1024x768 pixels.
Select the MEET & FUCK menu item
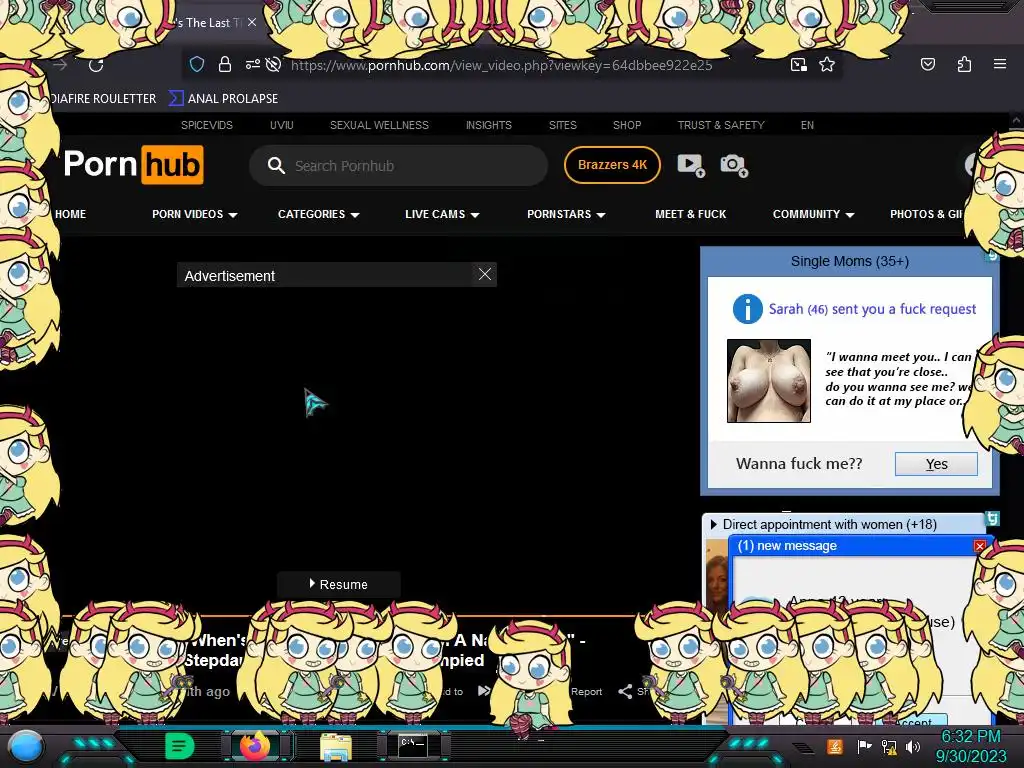[690, 214]
